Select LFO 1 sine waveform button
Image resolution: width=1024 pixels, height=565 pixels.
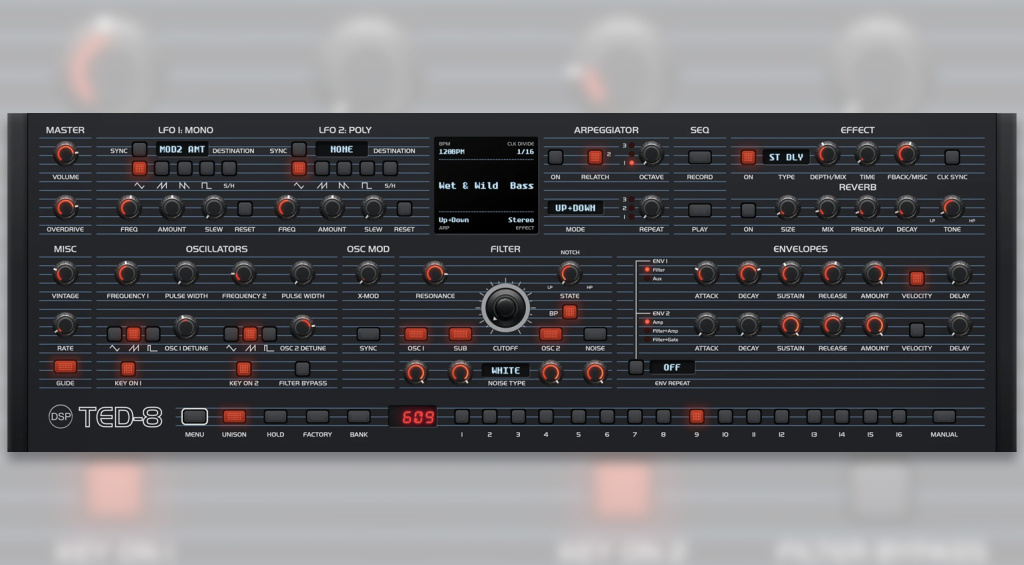point(139,169)
